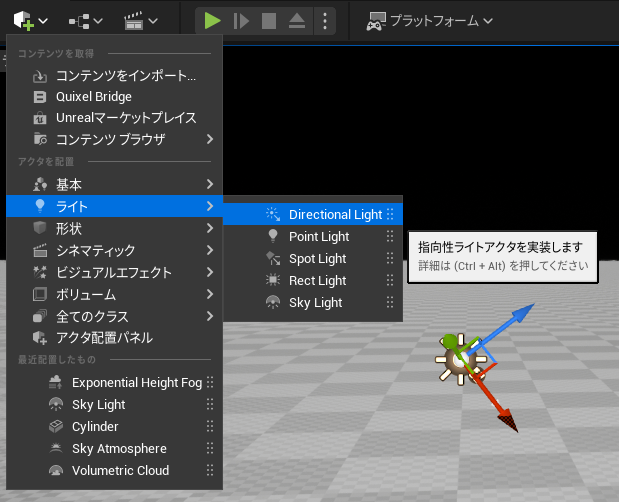Open the Blueprint toolbar dropdown
The height and width of the screenshot is (502, 619).
86,20
